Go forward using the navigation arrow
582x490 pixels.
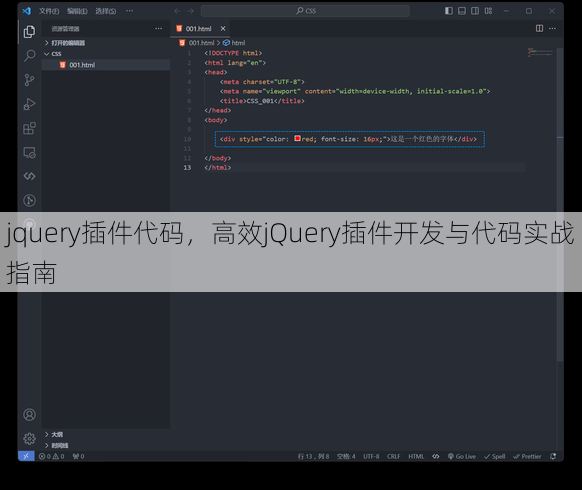coord(190,11)
